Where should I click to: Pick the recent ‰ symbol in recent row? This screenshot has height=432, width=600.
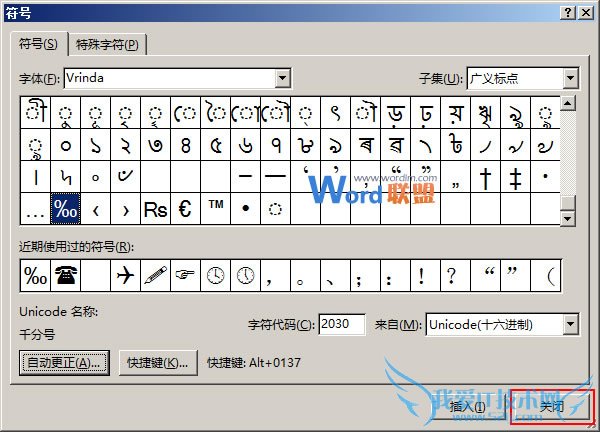pyautogui.click(x=35, y=276)
